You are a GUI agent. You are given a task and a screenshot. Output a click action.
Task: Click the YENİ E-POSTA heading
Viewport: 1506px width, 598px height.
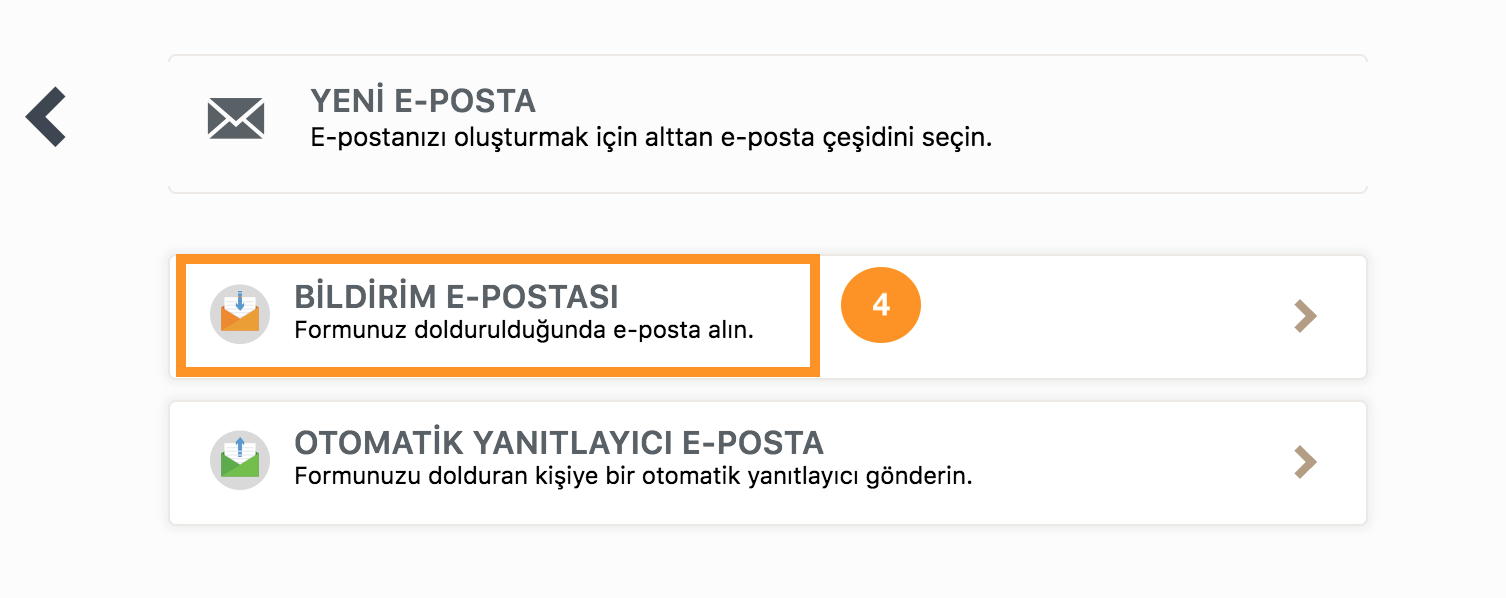click(x=423, y=101)
